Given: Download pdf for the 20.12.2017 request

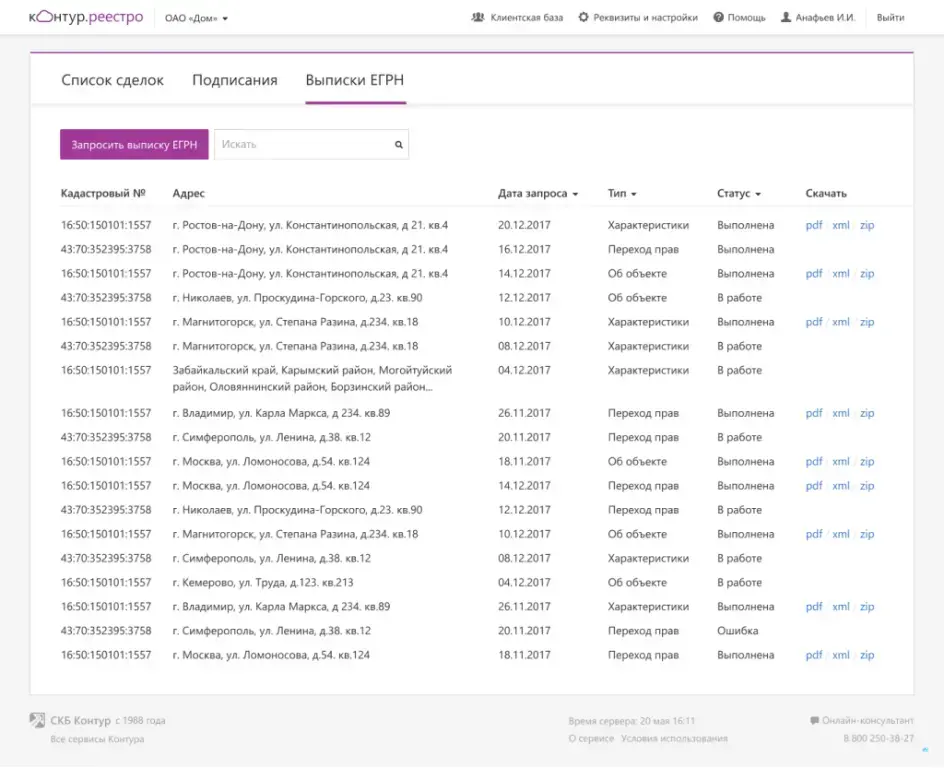Looking at the screenshot, I should pyautogui.click(x=814, y=225).
